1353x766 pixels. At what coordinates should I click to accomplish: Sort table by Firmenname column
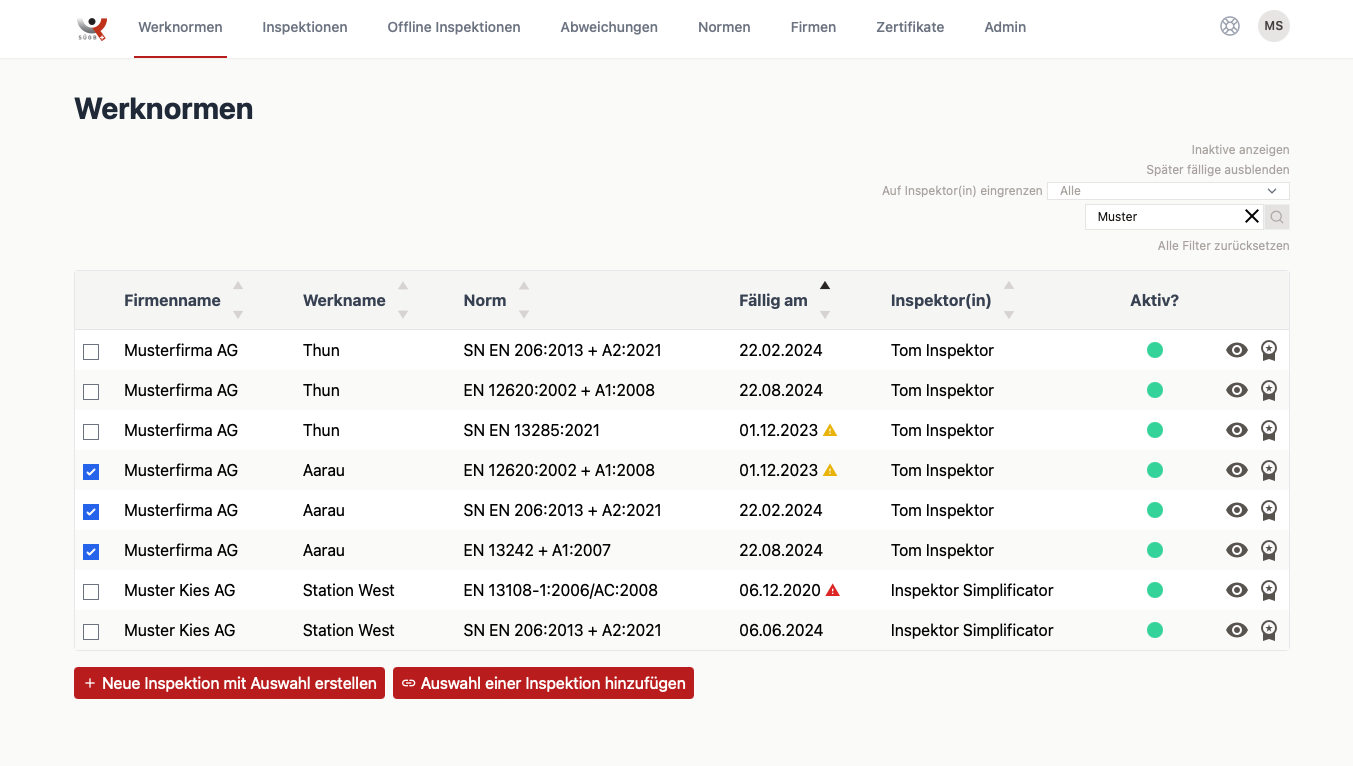172,300
